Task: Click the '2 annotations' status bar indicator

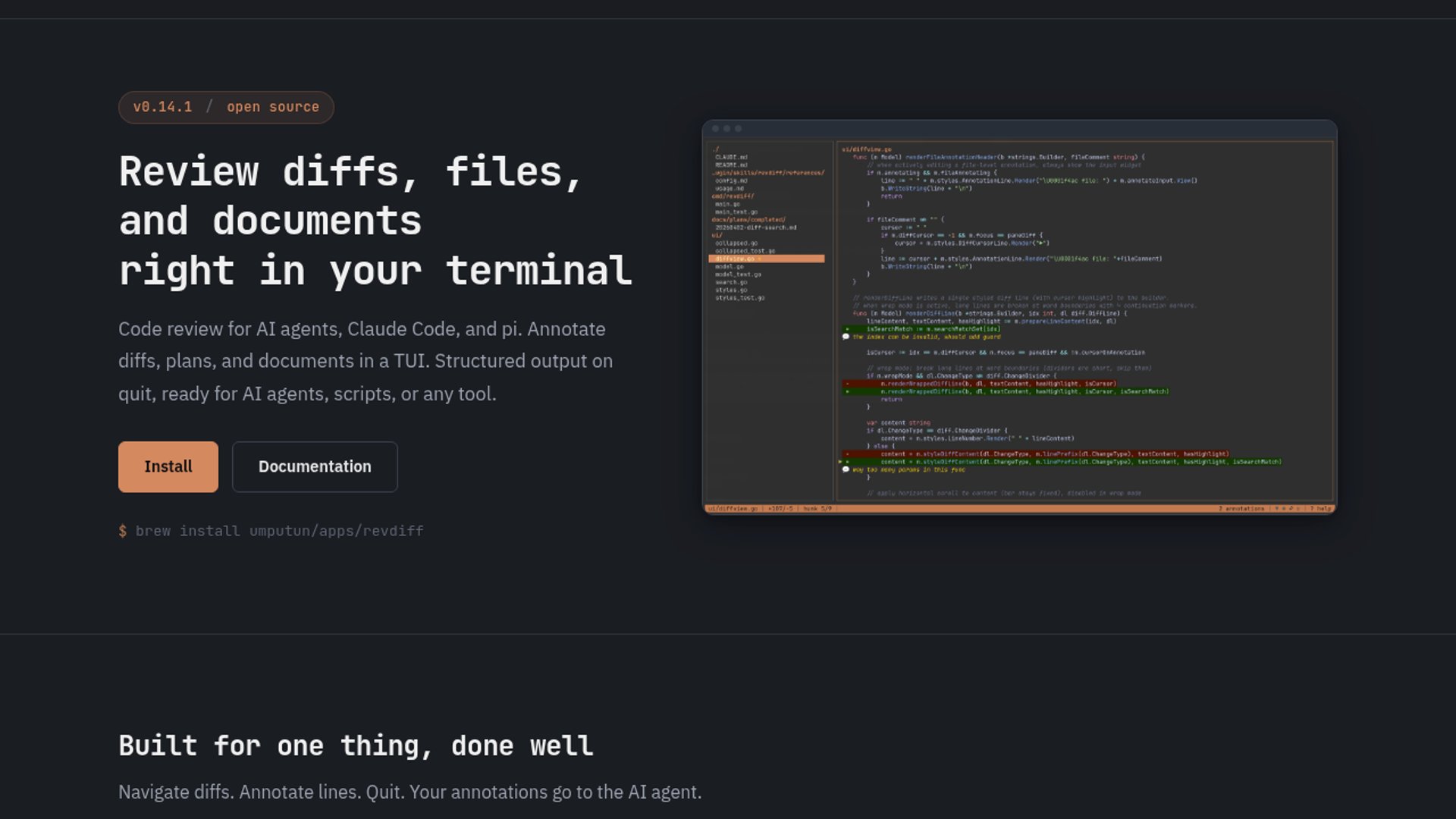Action: tap(1241, 509)
